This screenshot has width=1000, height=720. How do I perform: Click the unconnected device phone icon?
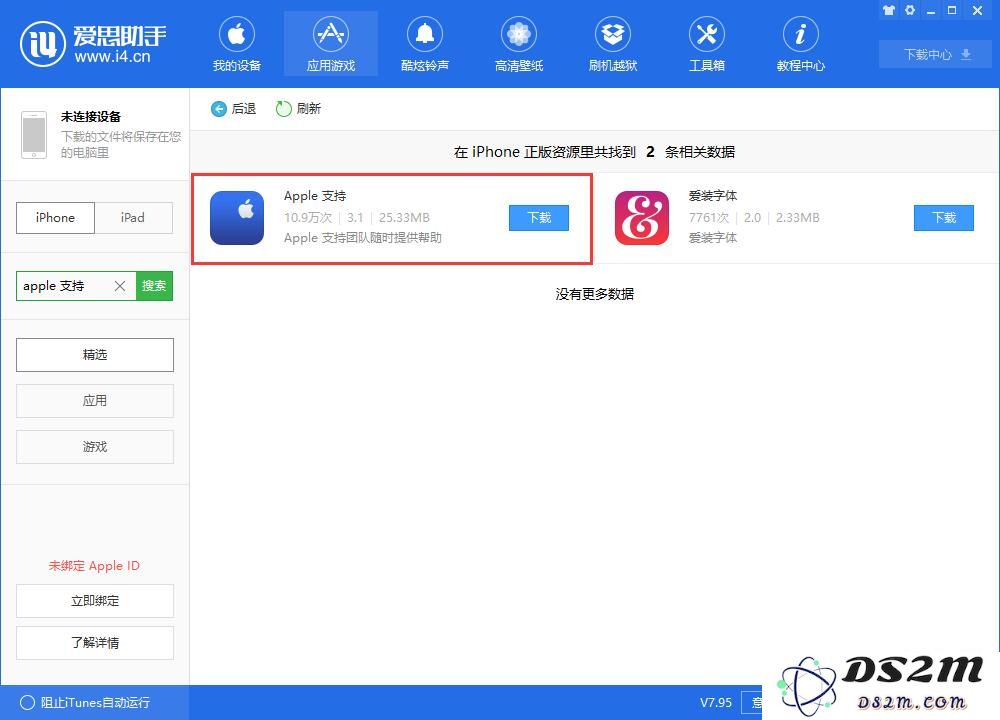click(x=34, y=135)
